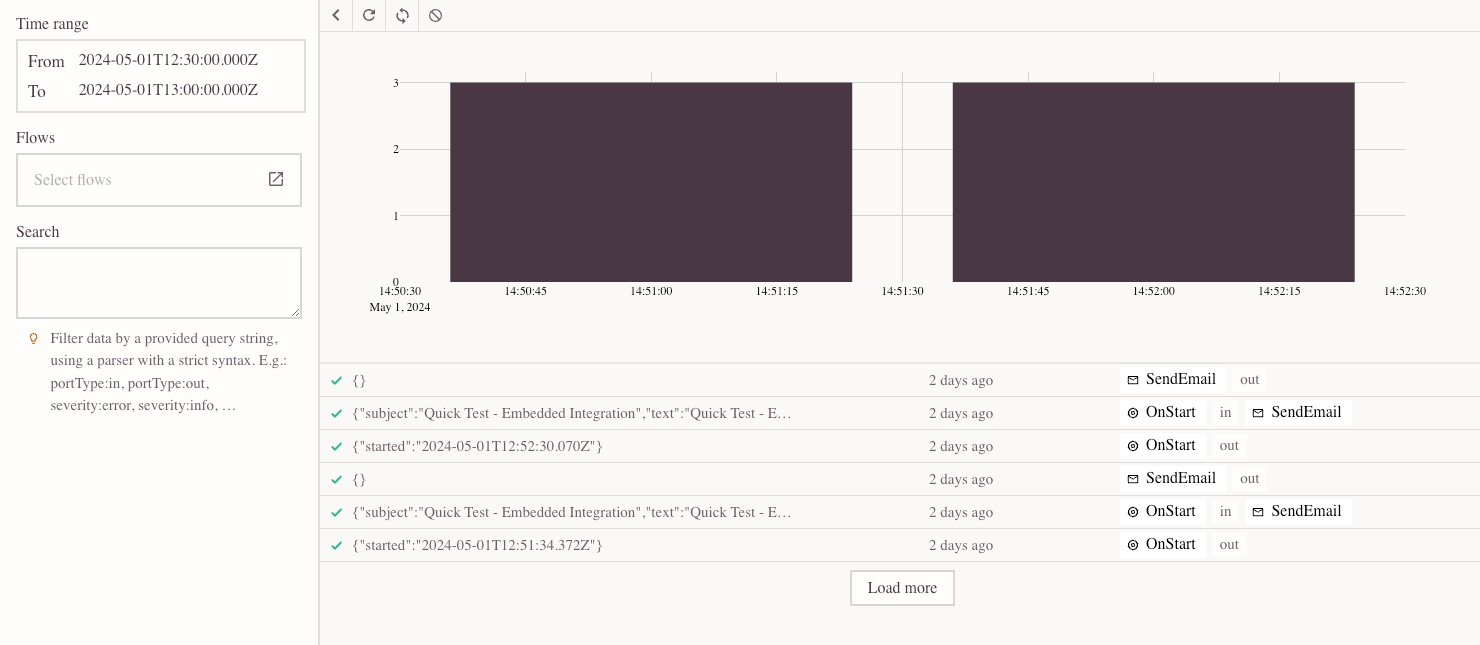
Task: Open flow picker via external-link icon
Action: click(x=276, y=179)
